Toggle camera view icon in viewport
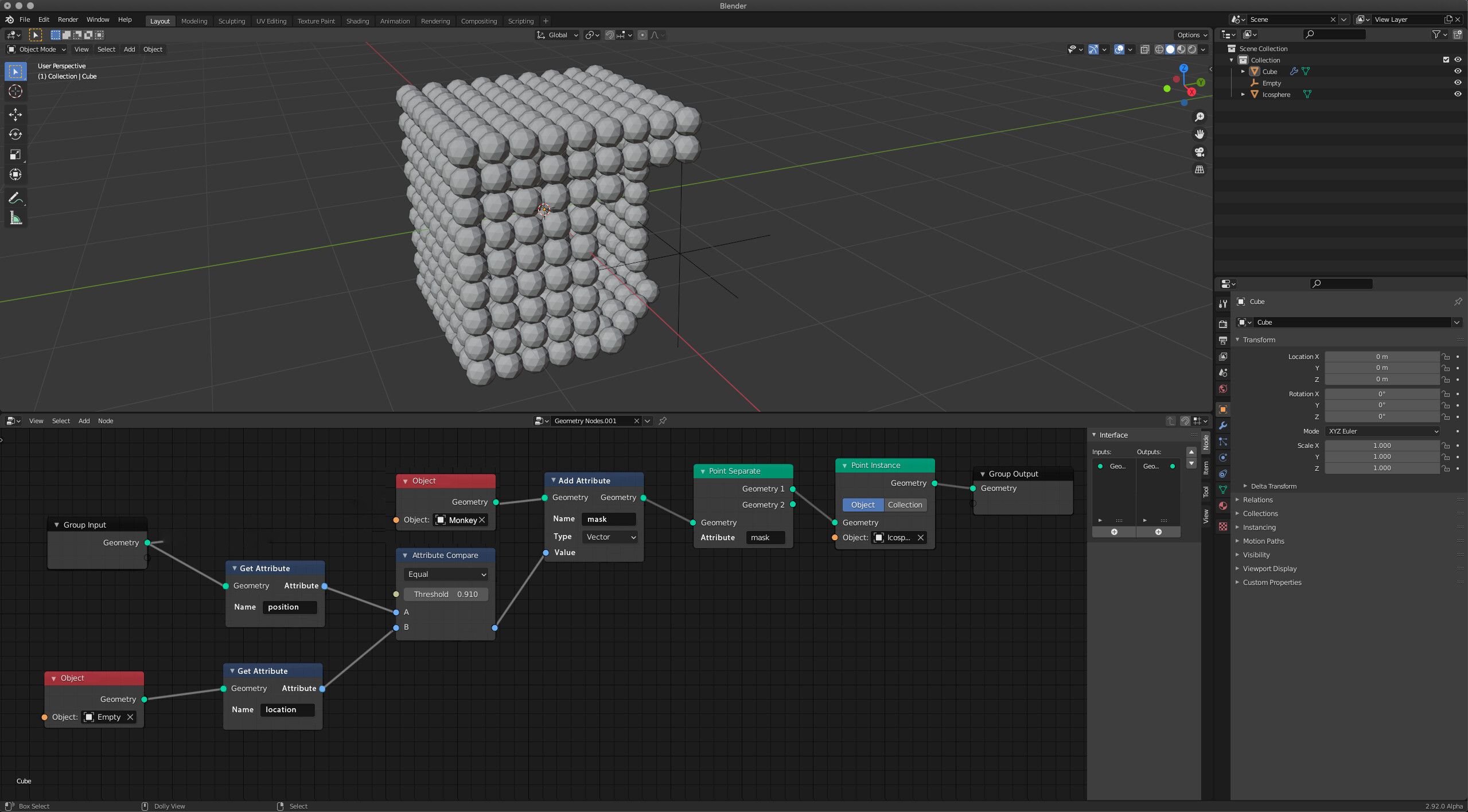This screenshot has width=1468, height=812. click(1199, 152)
